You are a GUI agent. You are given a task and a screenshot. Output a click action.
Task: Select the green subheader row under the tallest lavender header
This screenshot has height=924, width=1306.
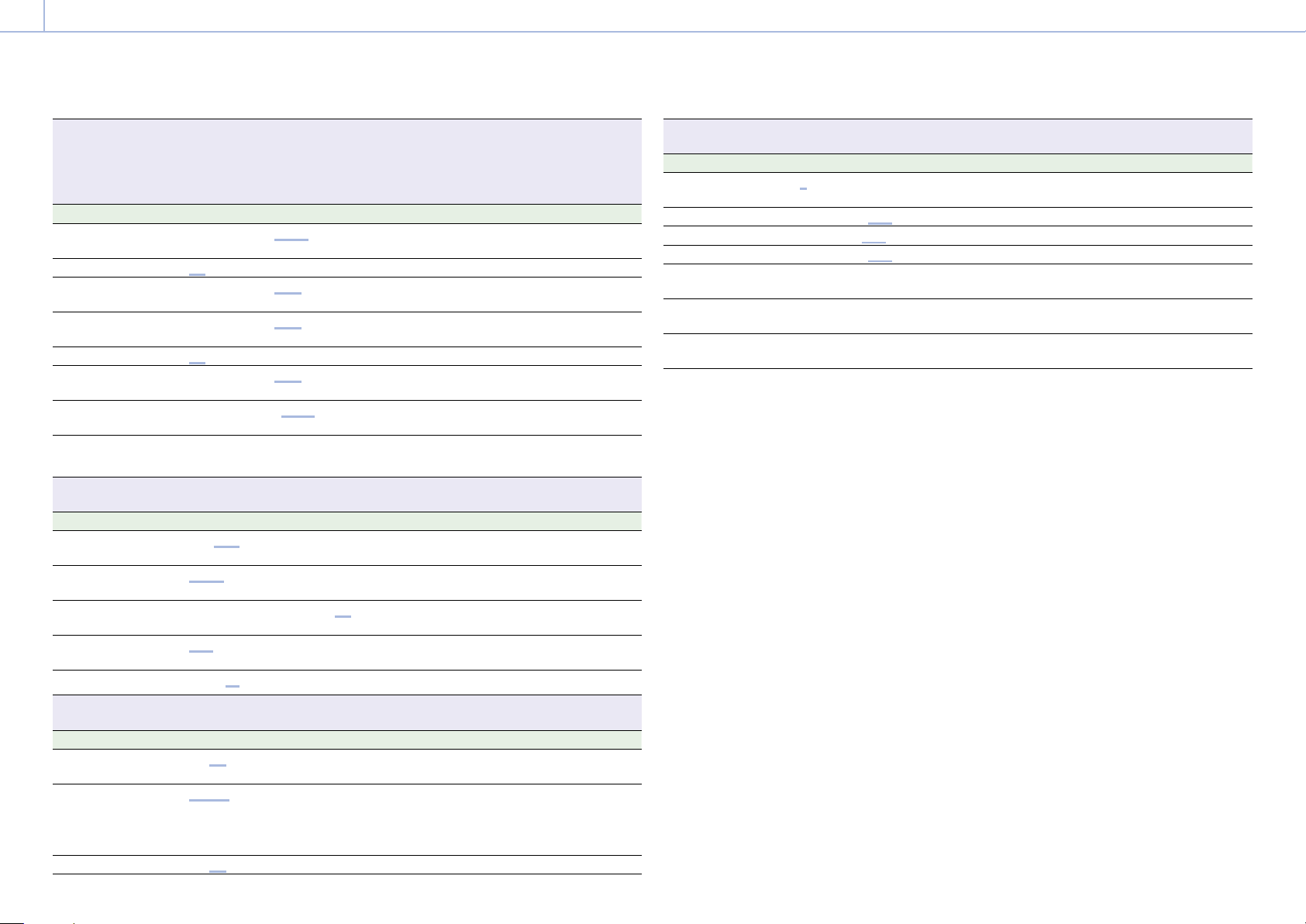coord(347,214)
